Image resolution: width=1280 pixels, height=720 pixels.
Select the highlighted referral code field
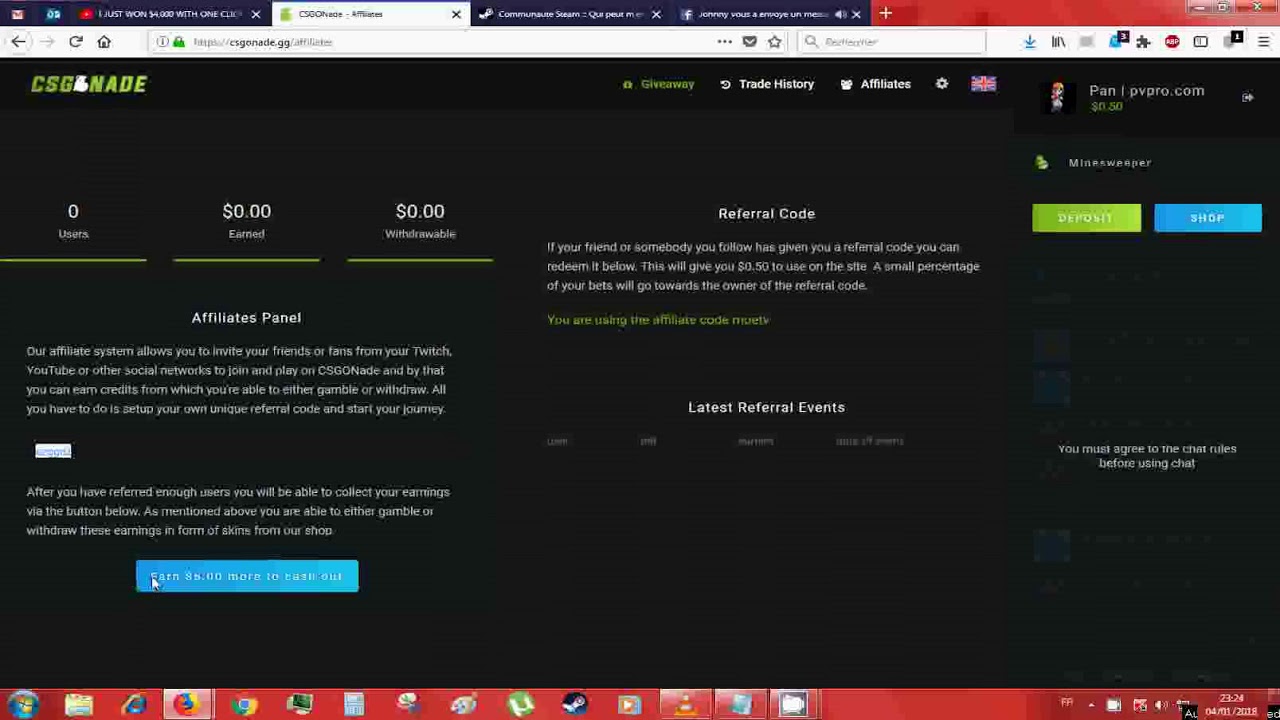[x=53, y=451]
